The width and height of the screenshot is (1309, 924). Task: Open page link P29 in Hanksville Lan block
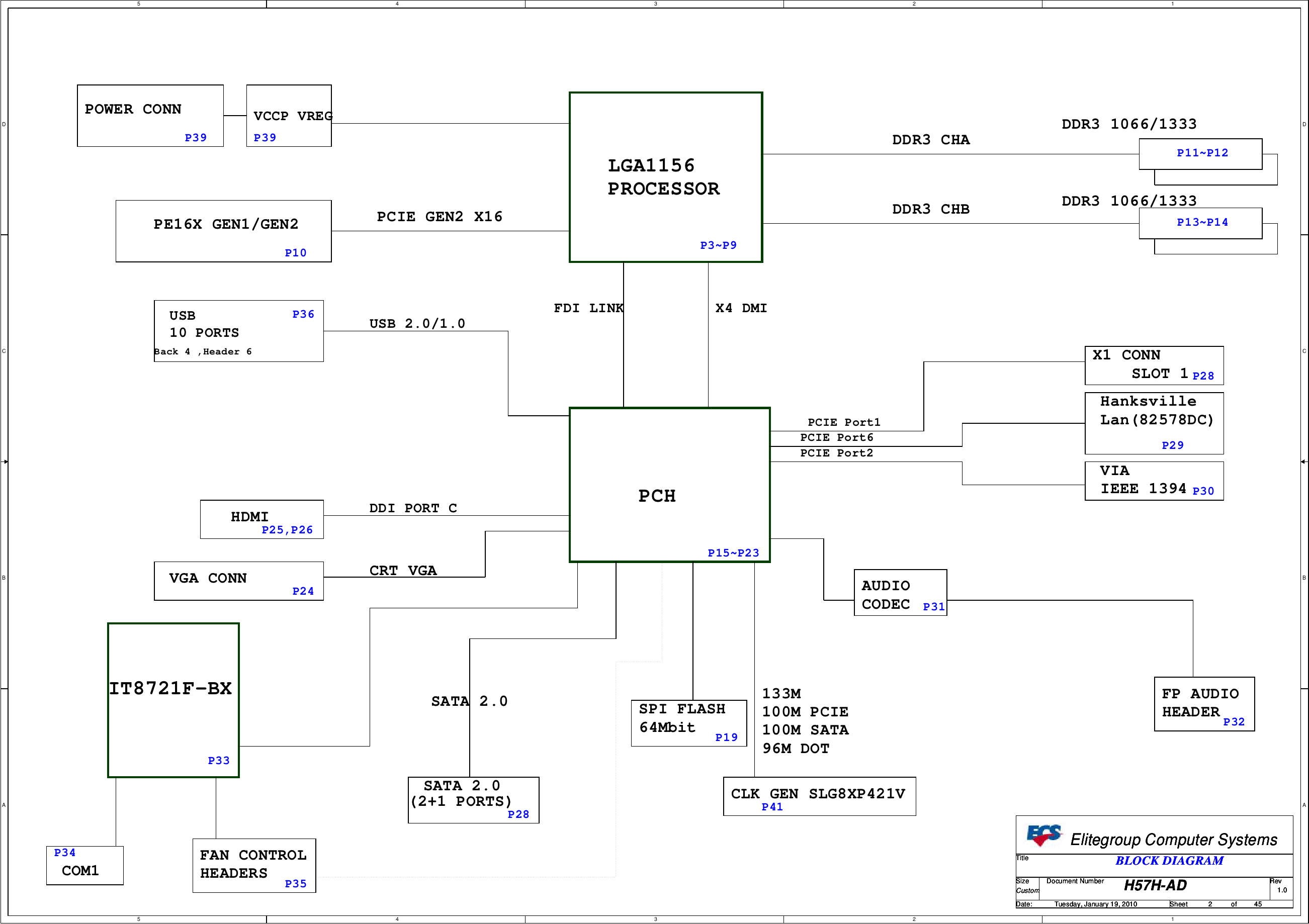tap(1173, 445)
